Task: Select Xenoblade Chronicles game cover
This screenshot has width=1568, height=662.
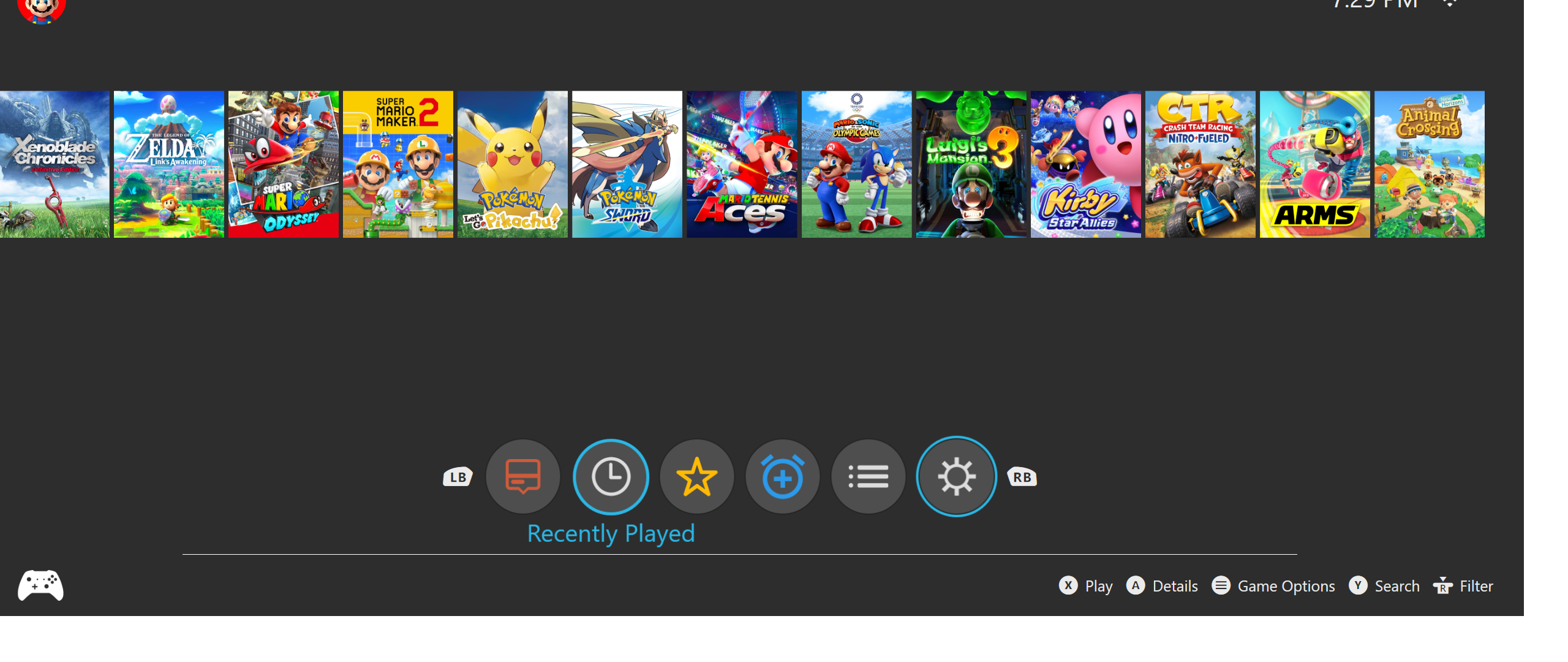Action: coord(55,164)
